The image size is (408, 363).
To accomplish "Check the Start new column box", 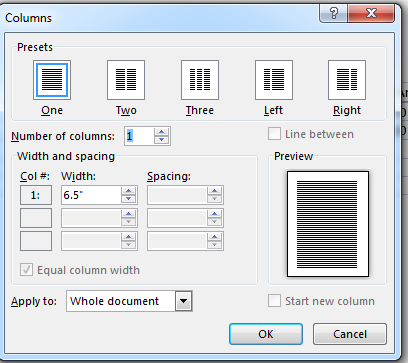I will tap(274, 301).
